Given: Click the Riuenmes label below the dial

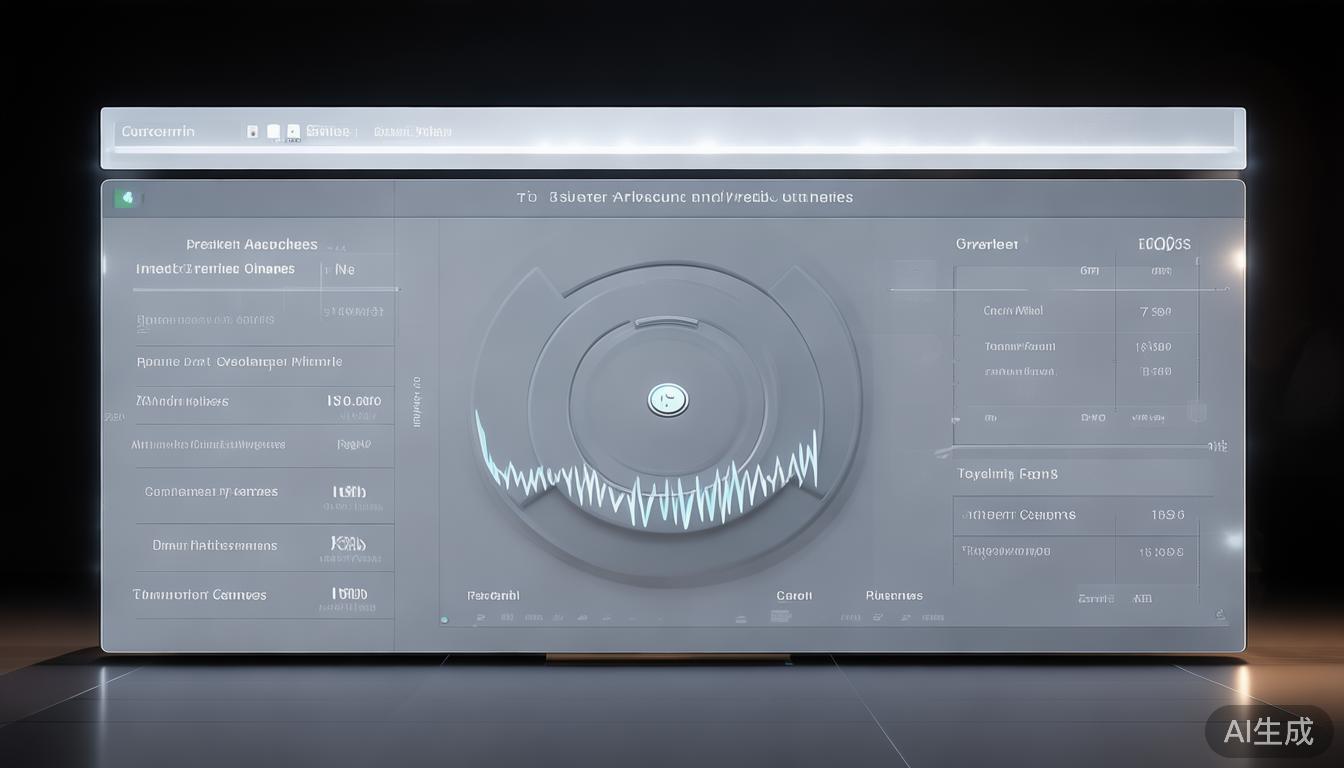Looking at the screenshot, I should (894, 595).
